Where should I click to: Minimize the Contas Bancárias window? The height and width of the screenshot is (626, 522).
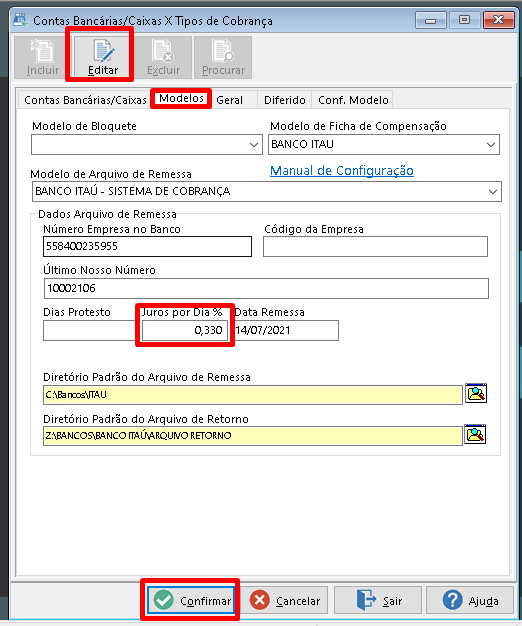(x=430, y=20)
